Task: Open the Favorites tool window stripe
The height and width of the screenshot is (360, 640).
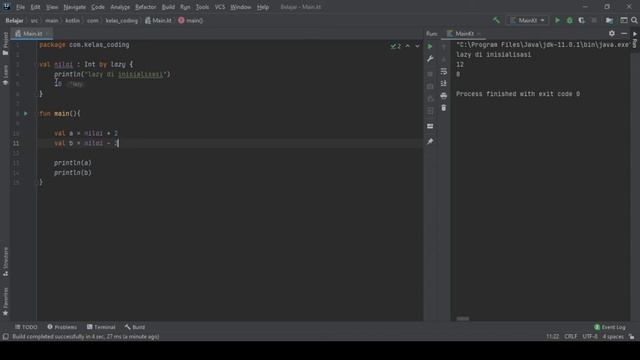Action: [5, 302]
